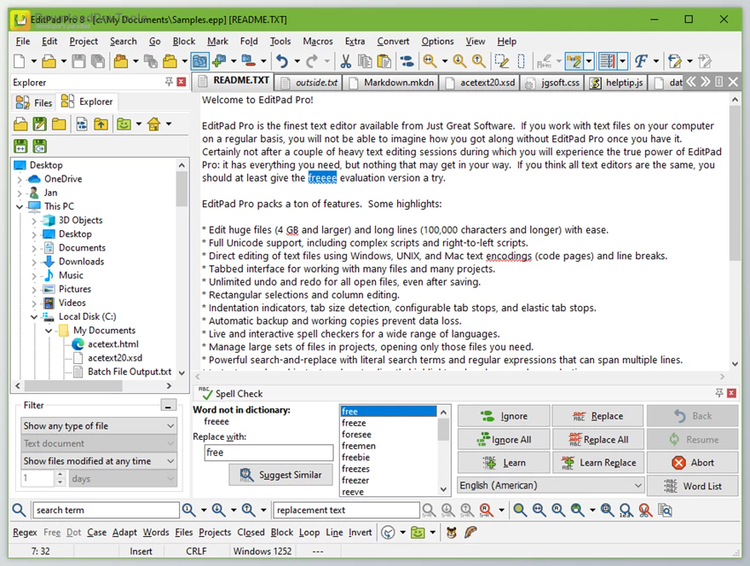
Task: Click the green smiley folder search icon
Action: pos(418,533)
